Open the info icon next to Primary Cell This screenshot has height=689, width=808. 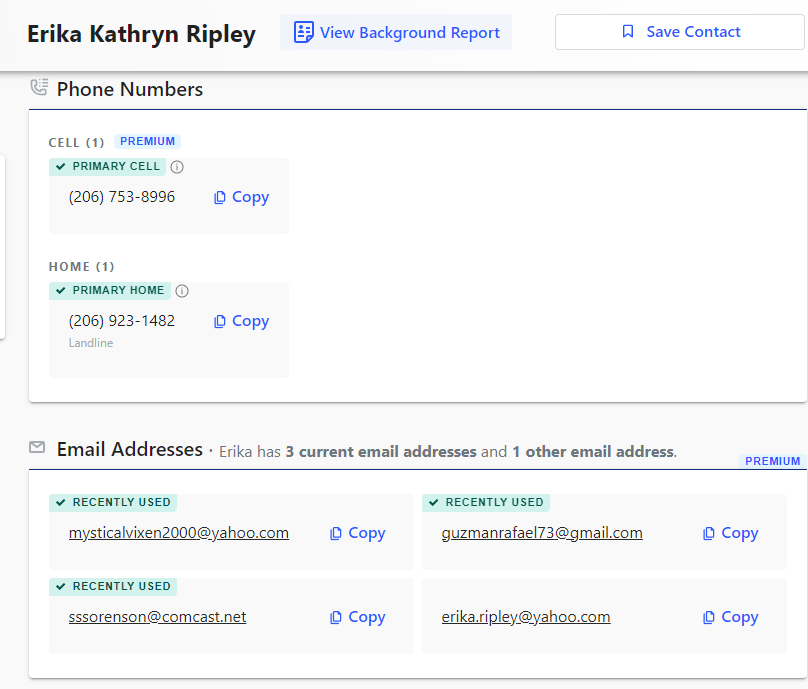[177, 167]
